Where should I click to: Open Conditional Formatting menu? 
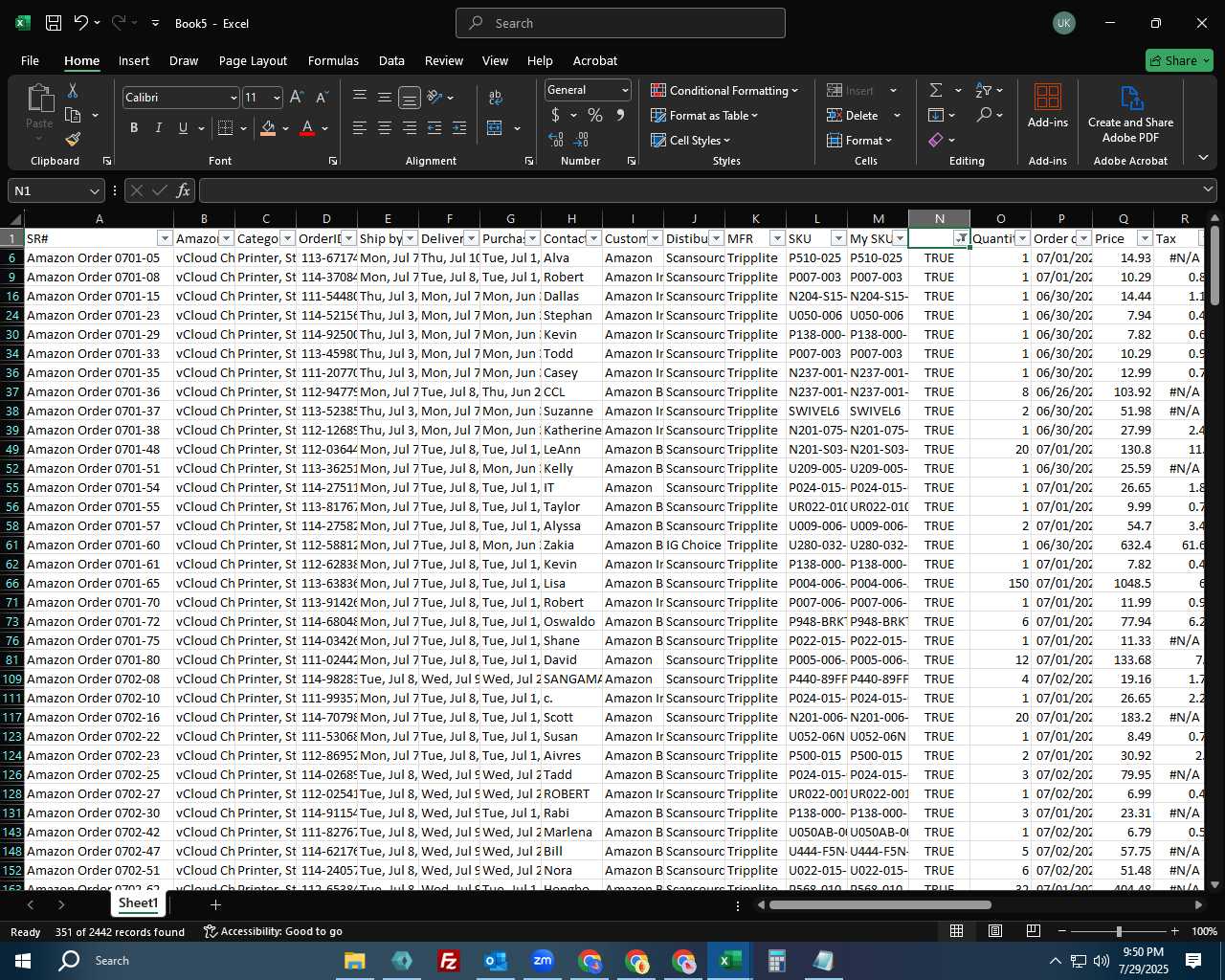click(x=724, y=90)
